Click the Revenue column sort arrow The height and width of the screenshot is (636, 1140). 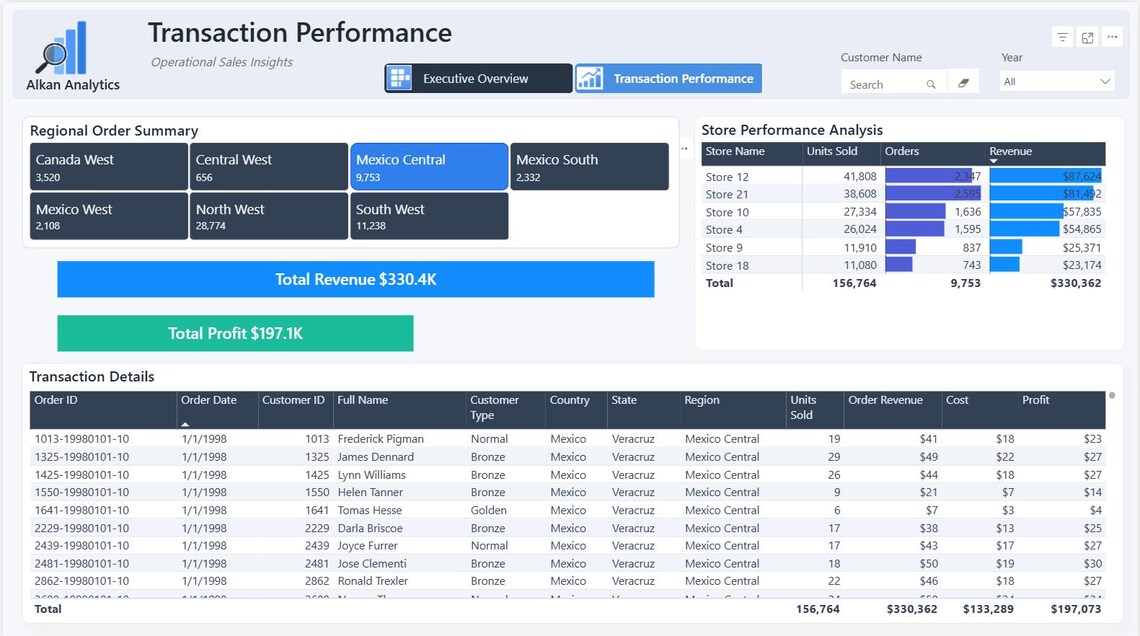pos(993,161)
